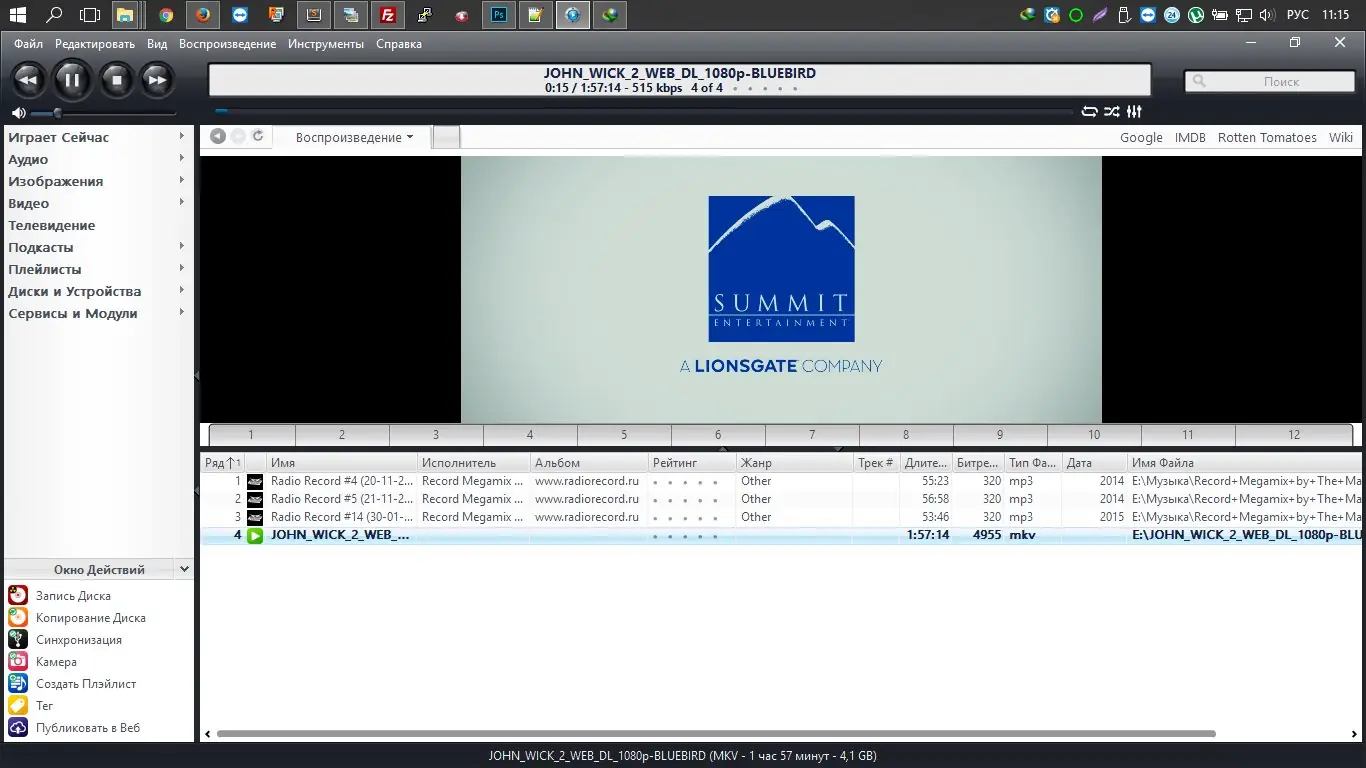Click the Камера icon

coord(18,661)
